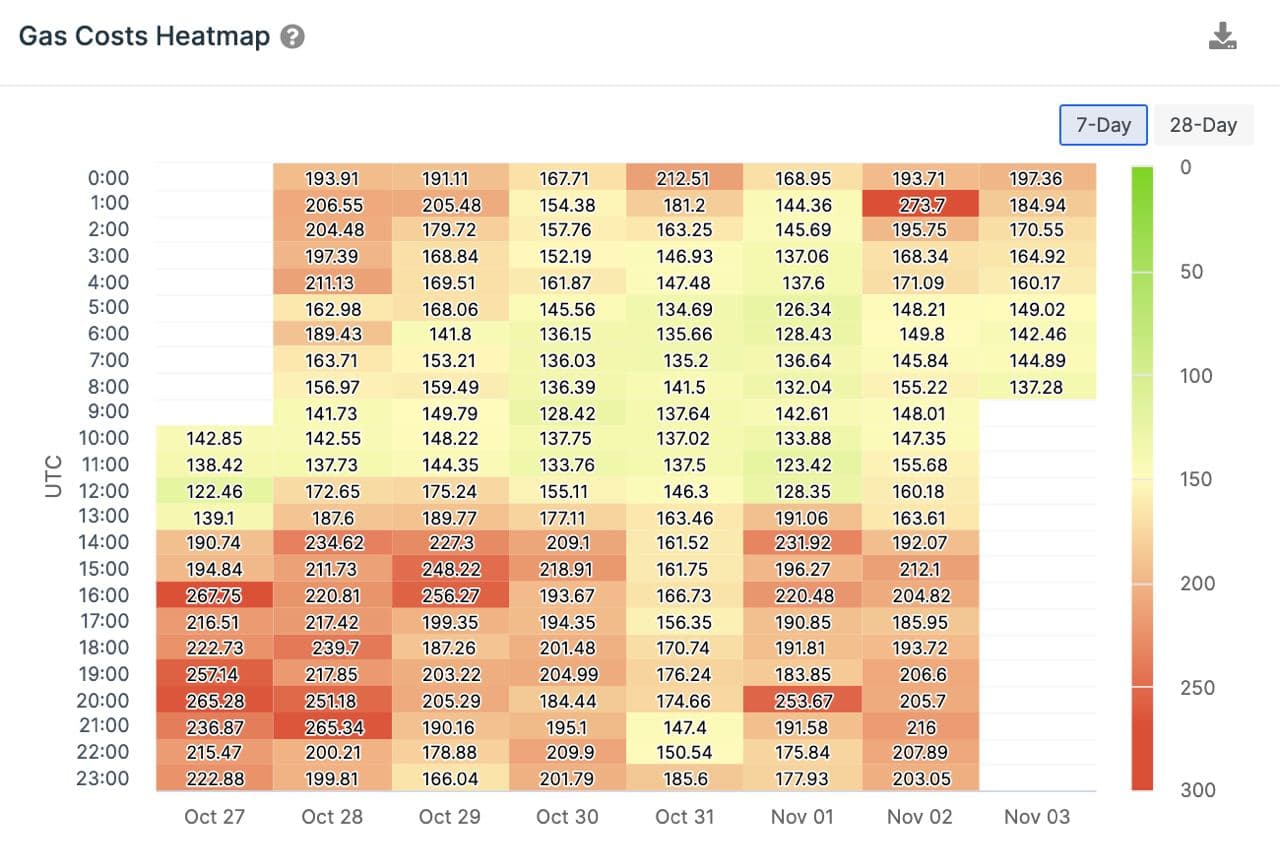The image size is (1280, 866).
Task: Click the 123.42 cell on Nov 01
Action: pyautogui.click(x=803, y=465)
